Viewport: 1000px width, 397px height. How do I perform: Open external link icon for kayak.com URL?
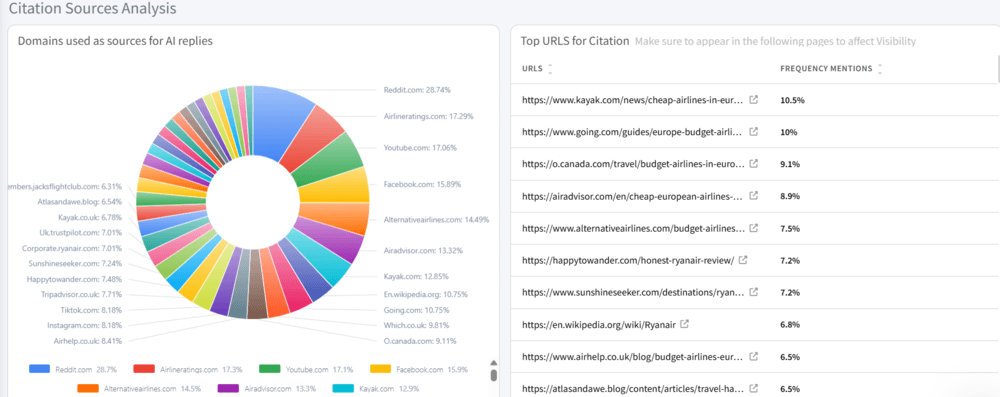click(x=753, y=100)
